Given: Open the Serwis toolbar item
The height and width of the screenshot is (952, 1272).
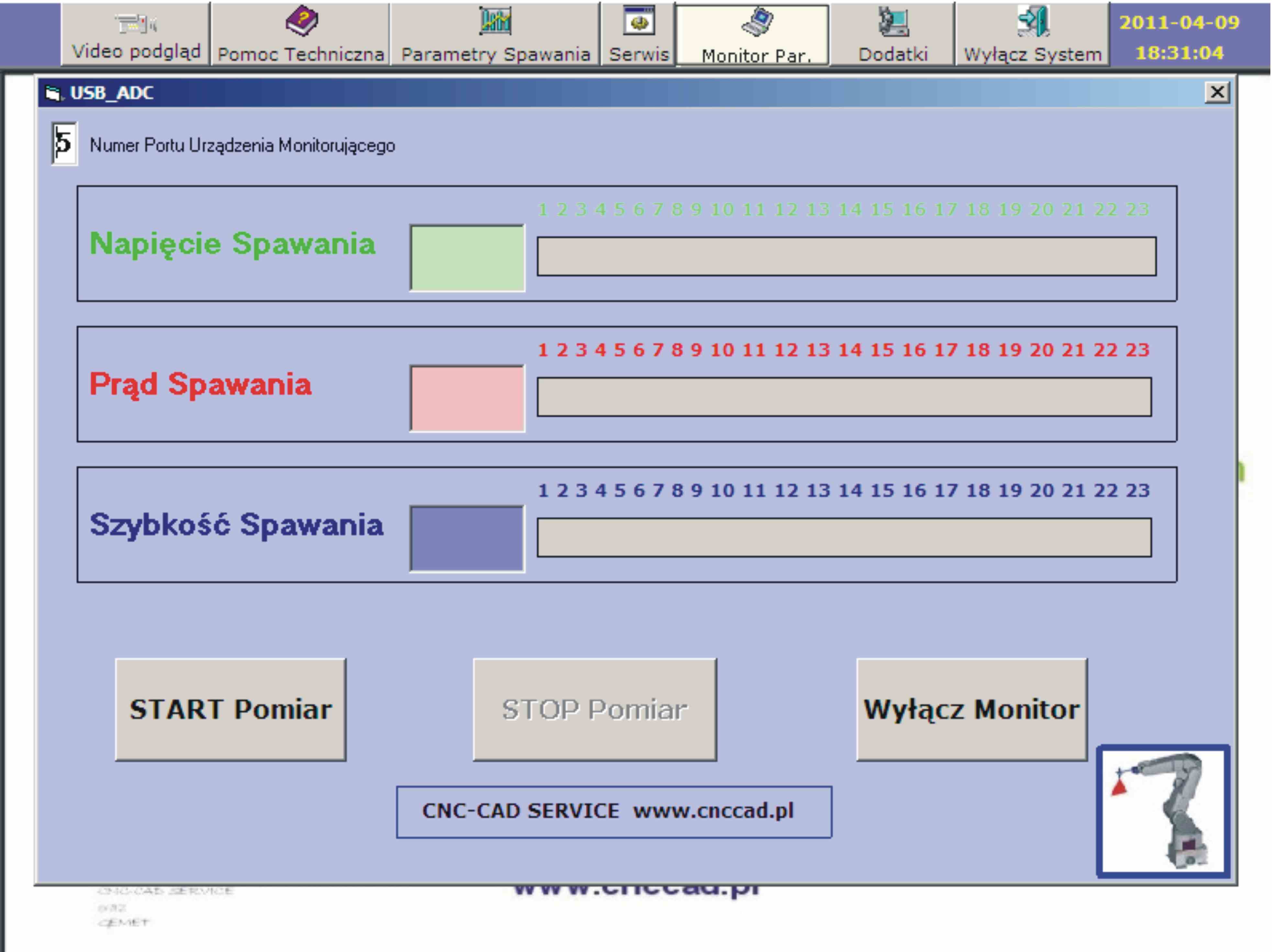Looking at the screenshot, I should click(x=638, y=35).
